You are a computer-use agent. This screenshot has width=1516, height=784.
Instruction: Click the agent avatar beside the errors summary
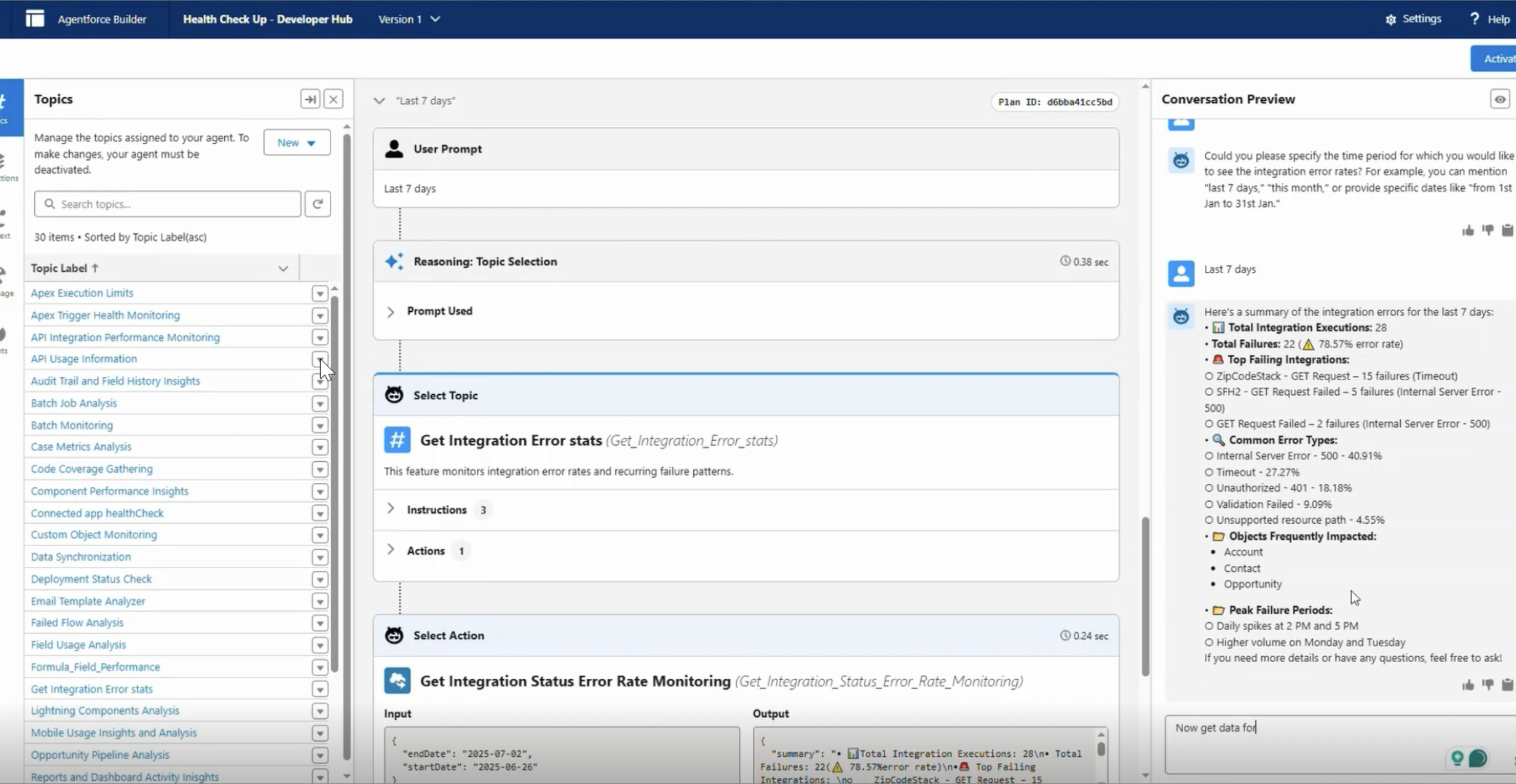click(x=1181, y=317)
